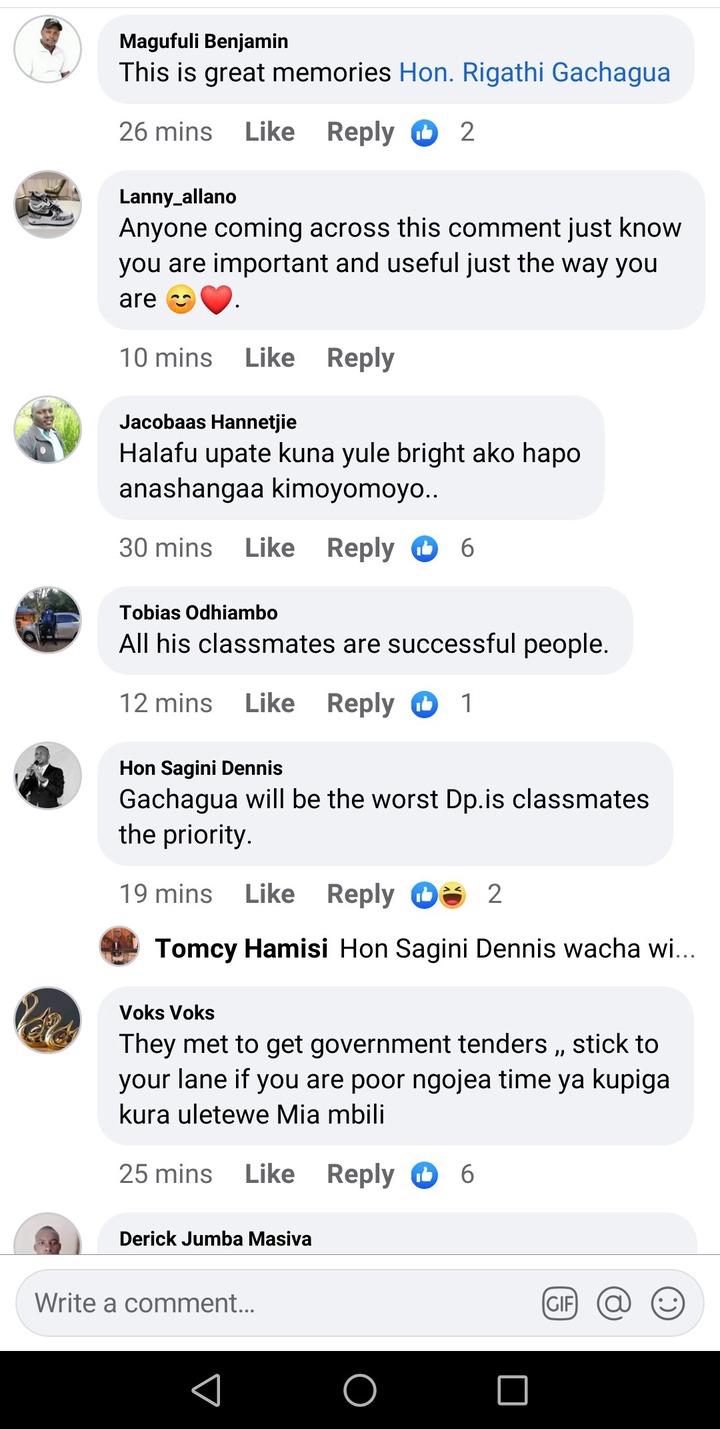View like count on Voks Voks comment
720x1429 pixels.
pyautogui.click(x=443, y=1174)
